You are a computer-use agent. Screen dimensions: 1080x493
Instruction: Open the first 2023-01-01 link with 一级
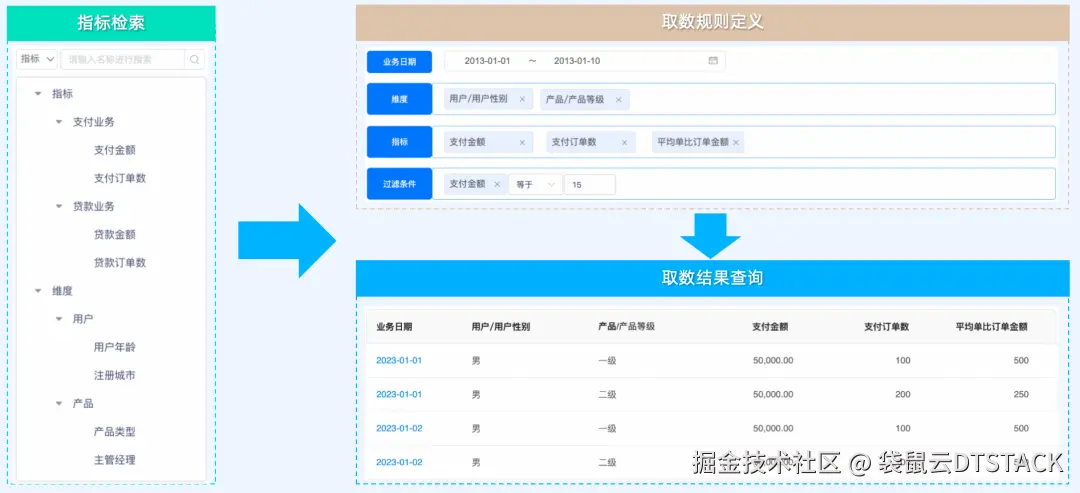(x=399, y=361)
